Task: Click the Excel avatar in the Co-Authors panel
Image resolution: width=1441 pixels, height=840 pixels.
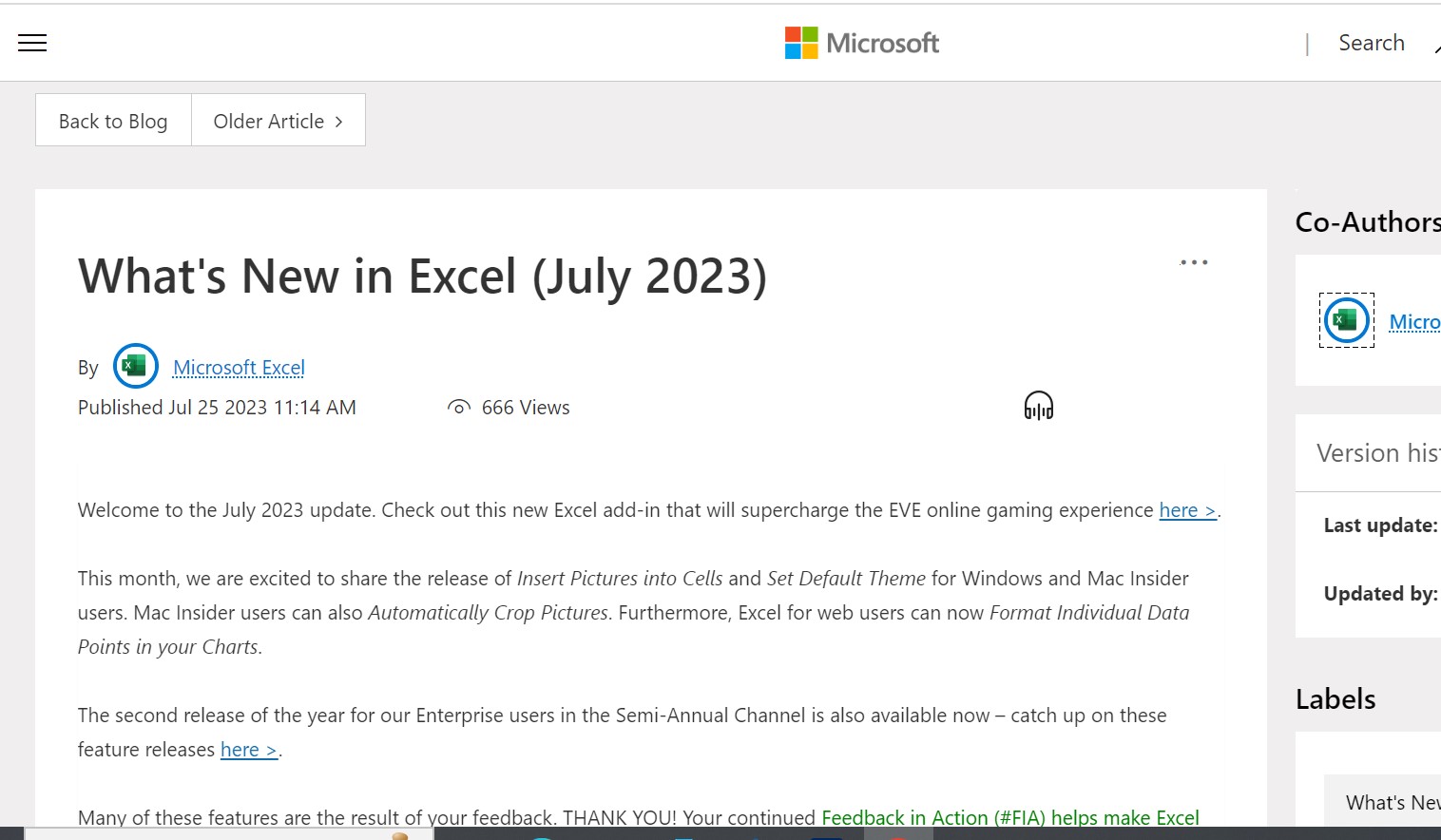Action: [x=1346, y=320]
